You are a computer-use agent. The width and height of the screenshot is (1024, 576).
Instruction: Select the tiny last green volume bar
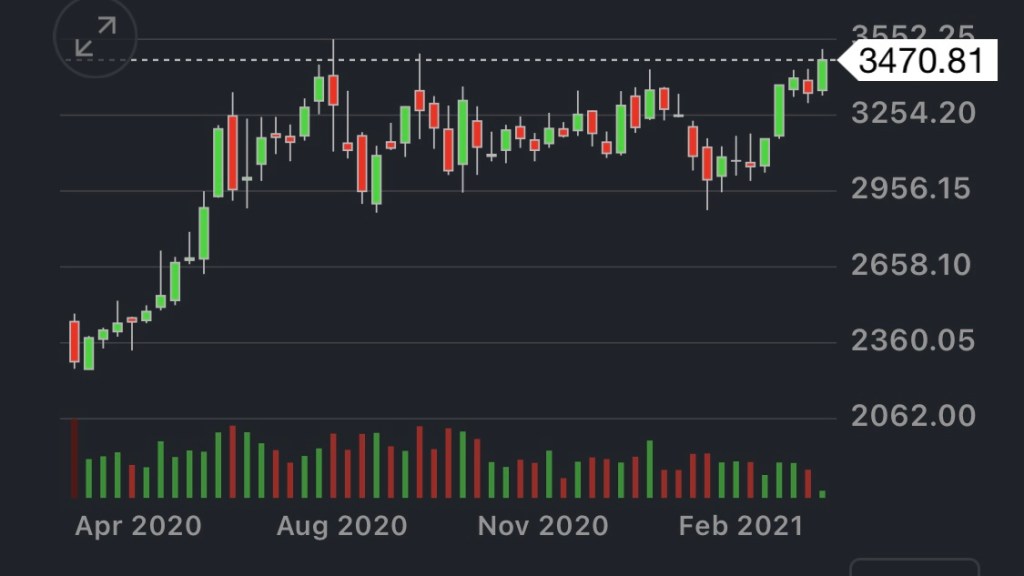(x=822, y=493)
